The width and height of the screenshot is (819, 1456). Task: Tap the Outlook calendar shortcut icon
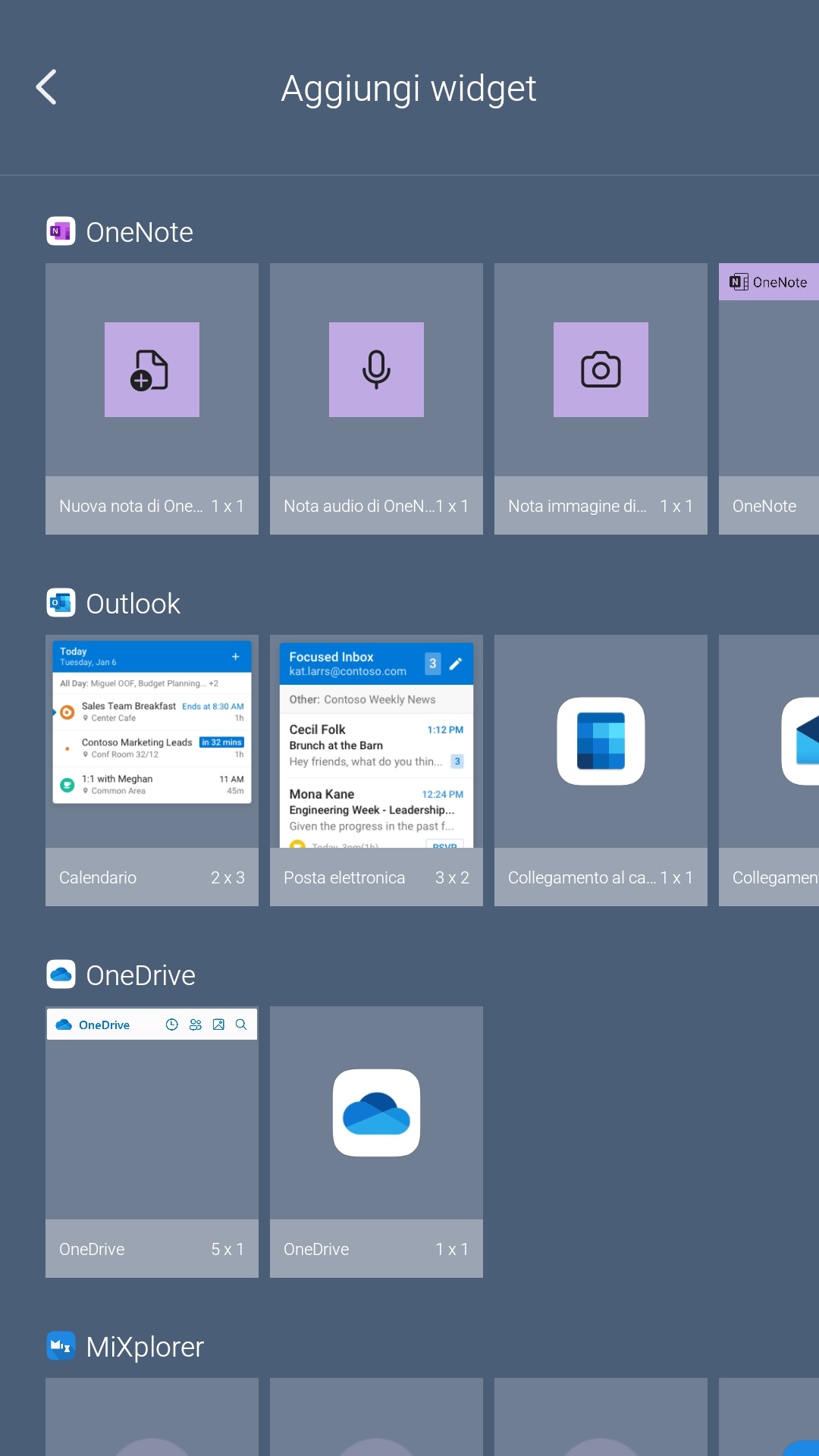pyautogui.click(x=601, y=741)
